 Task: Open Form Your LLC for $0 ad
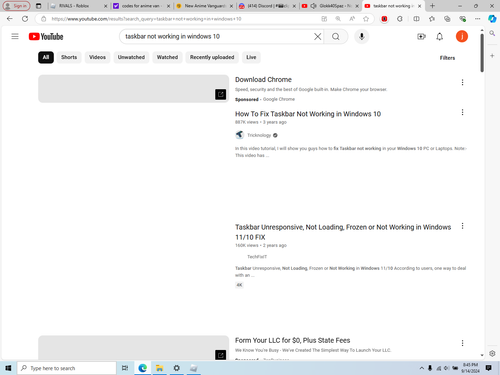pos(293,340)
